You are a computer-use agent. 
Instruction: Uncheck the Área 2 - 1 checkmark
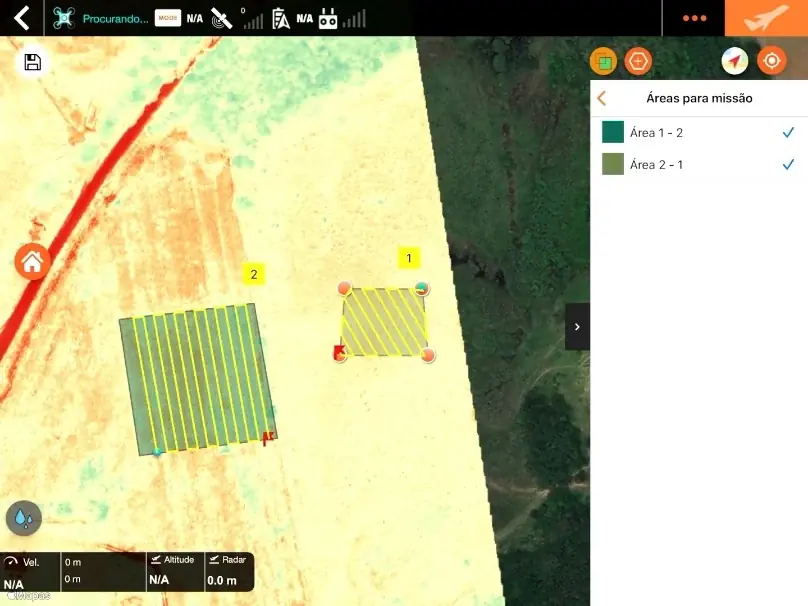coord(788,164)
